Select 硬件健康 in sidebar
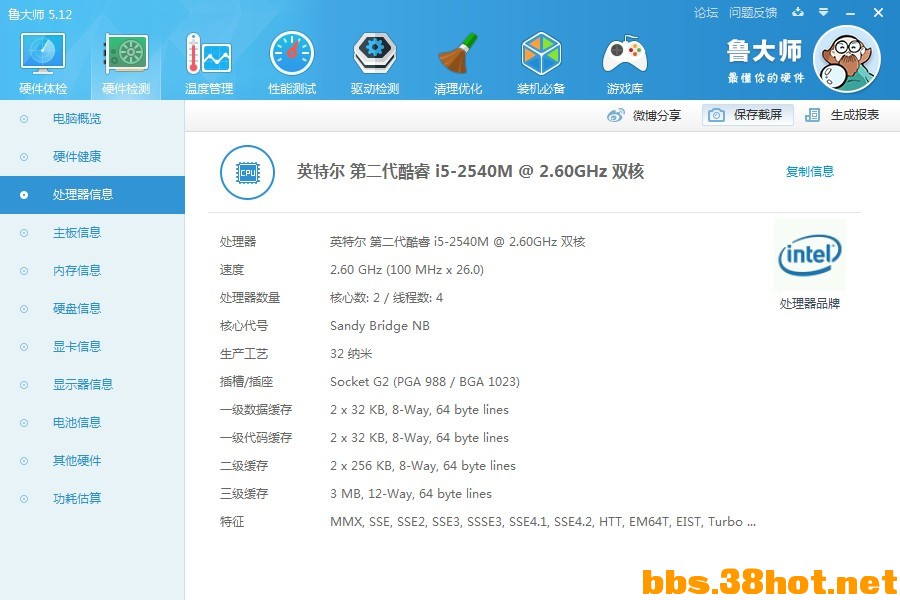The image size is (900, 600). tap(92, 157)
